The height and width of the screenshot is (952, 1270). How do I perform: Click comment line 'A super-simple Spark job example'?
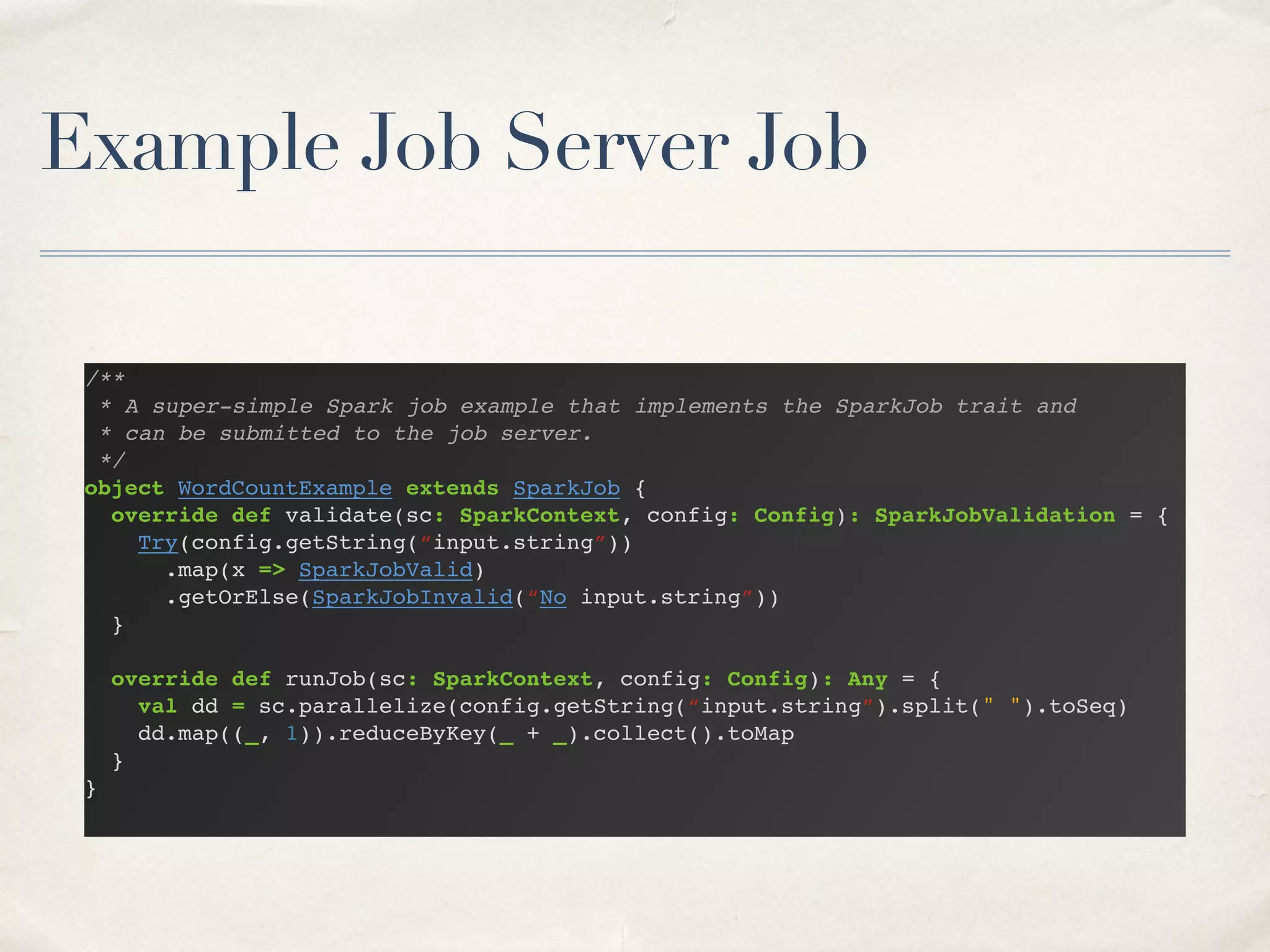[x=588, y=406]
